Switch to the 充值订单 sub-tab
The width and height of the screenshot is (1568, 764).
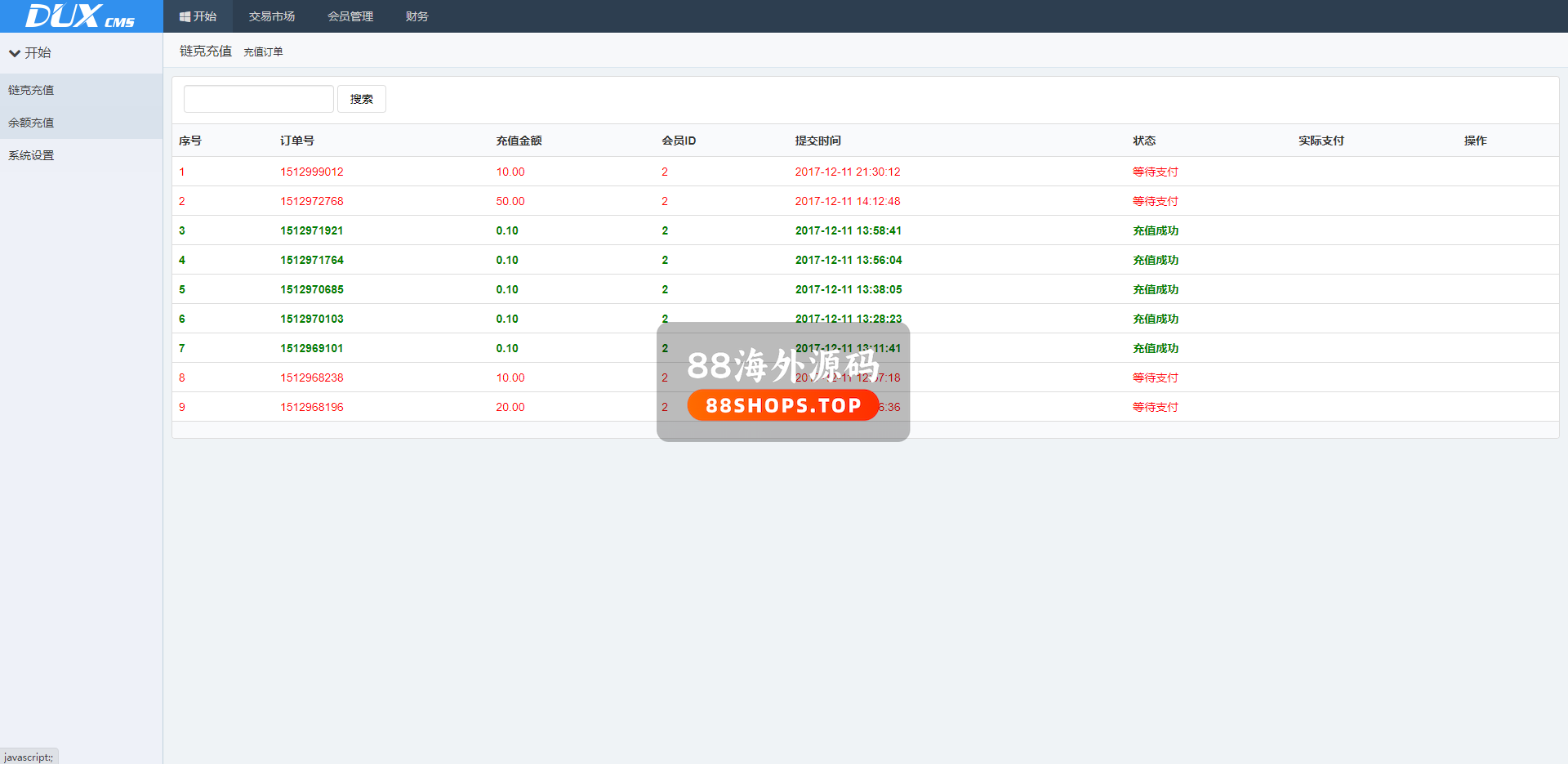click(263, 52)
